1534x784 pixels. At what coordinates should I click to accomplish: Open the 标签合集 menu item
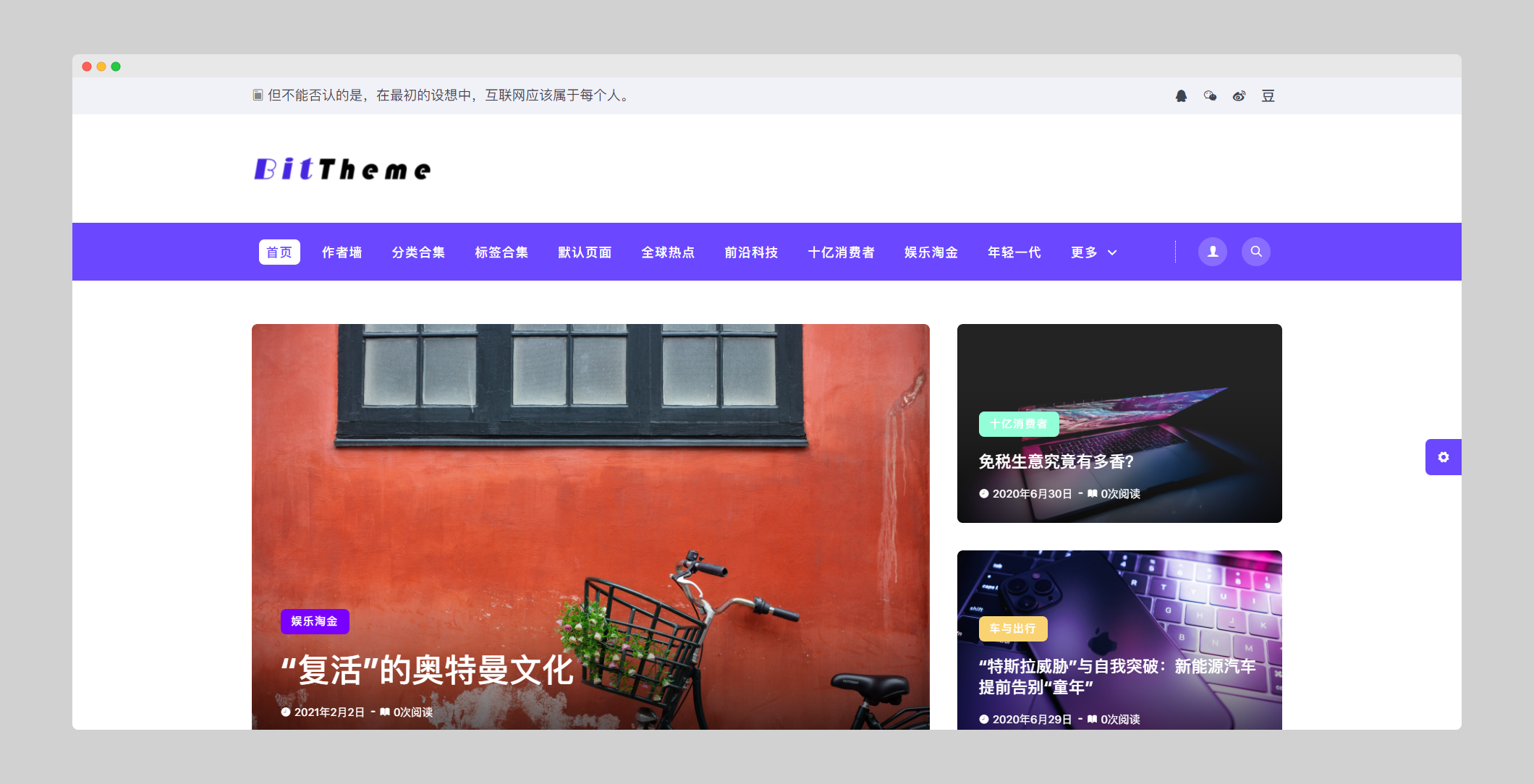(x=501, y=252)
